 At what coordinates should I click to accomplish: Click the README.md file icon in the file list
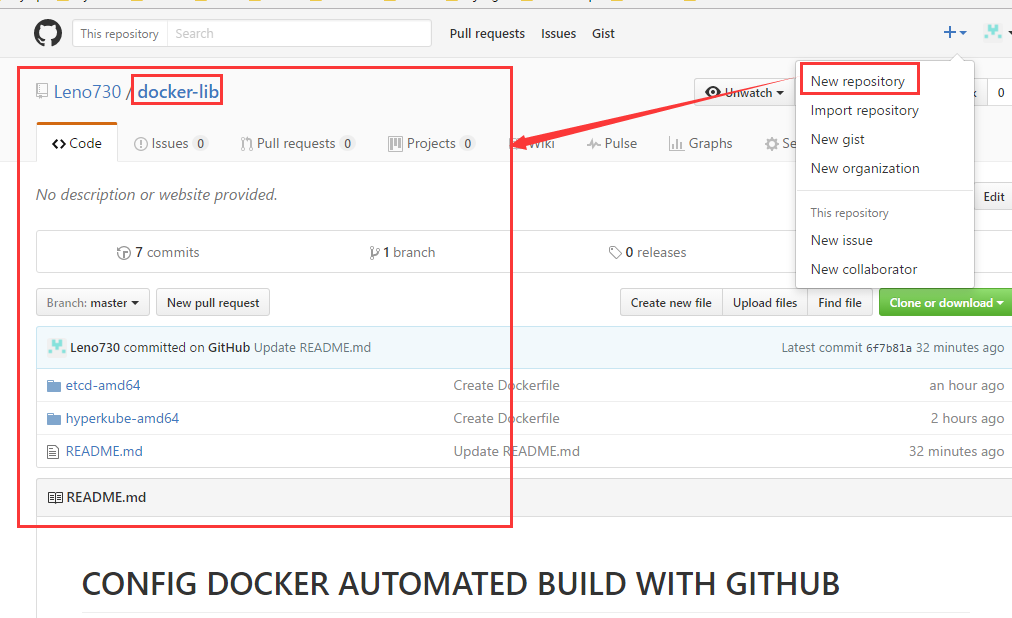pos(53,452)
